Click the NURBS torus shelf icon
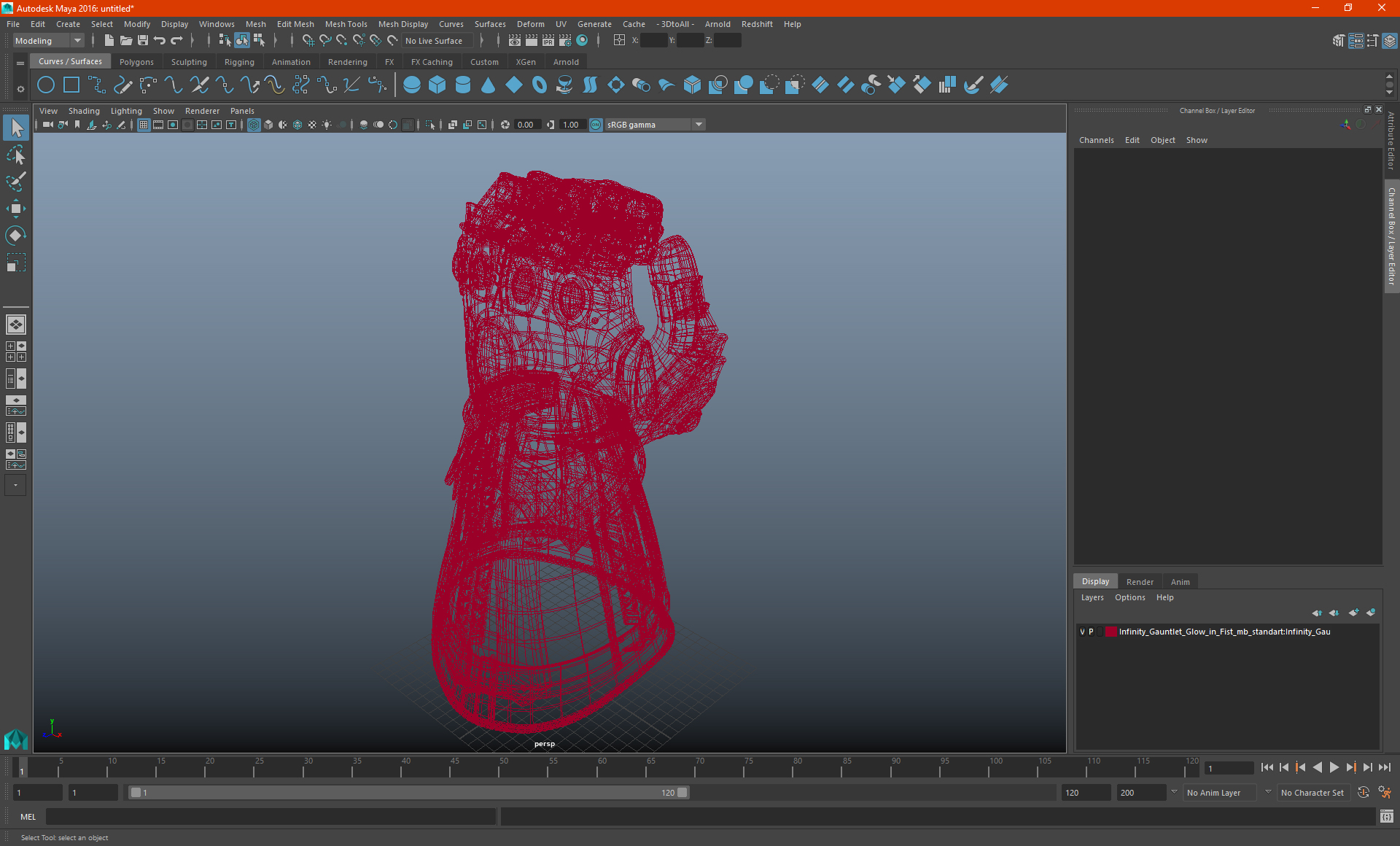1400x846 pixels. tap(540, 85)
